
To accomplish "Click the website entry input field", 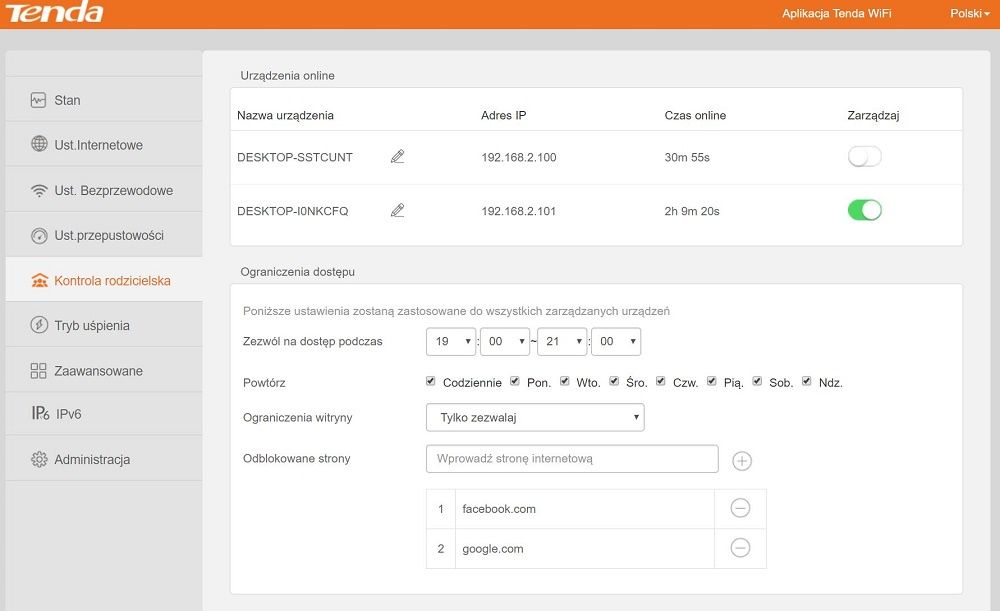I will [572, 459].
